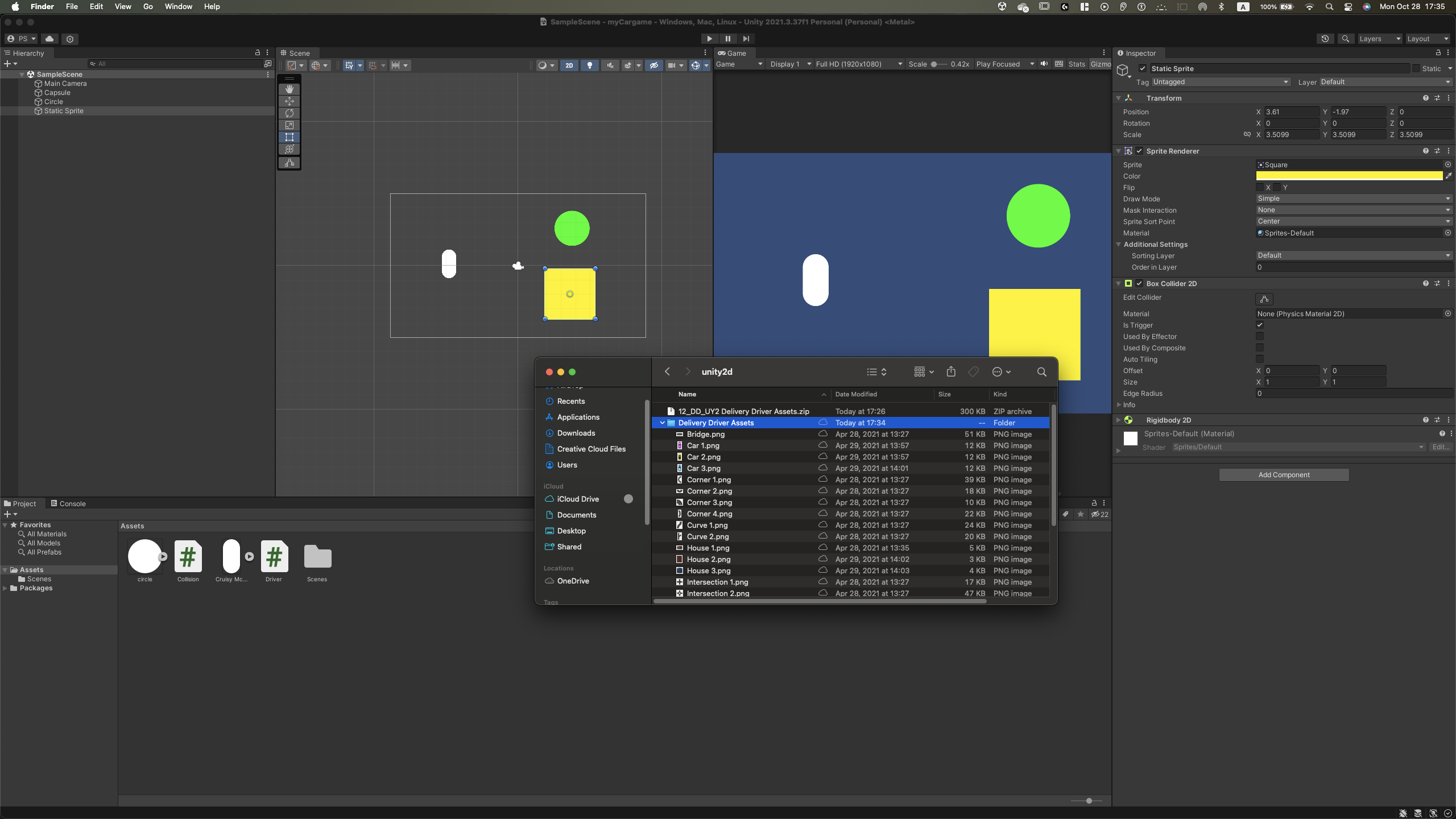Open the Draw Mode dropdown
Screen dimensions: 1456x819
coord(1354,198)
